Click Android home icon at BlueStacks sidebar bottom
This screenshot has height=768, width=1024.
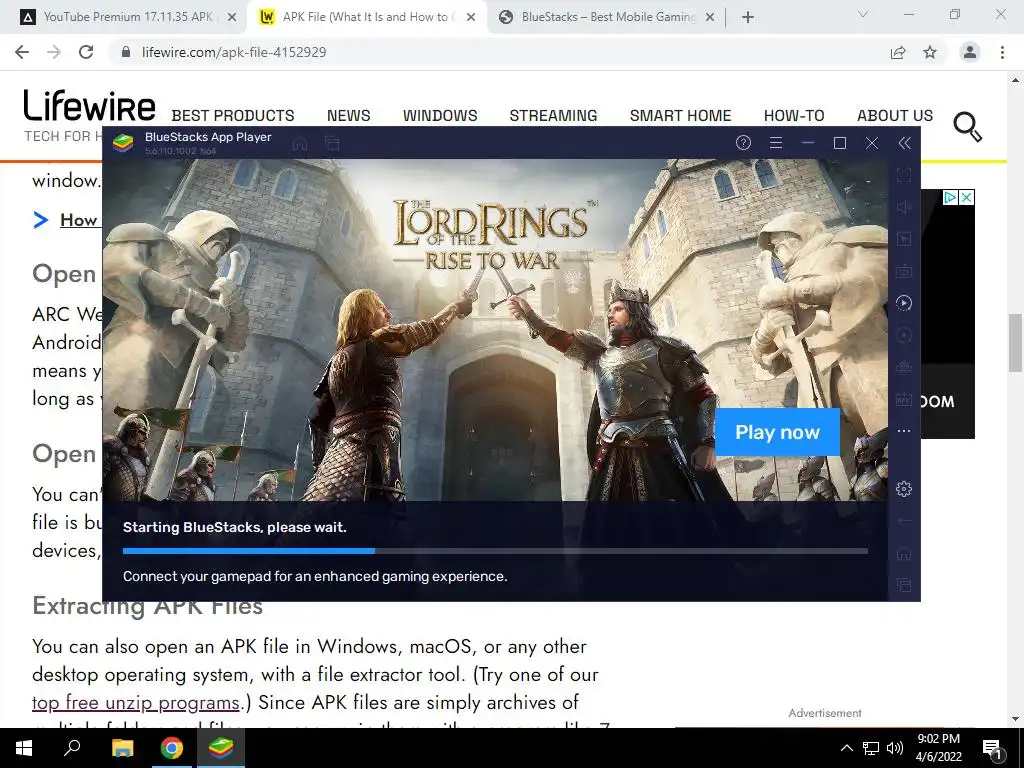point(904,553)
